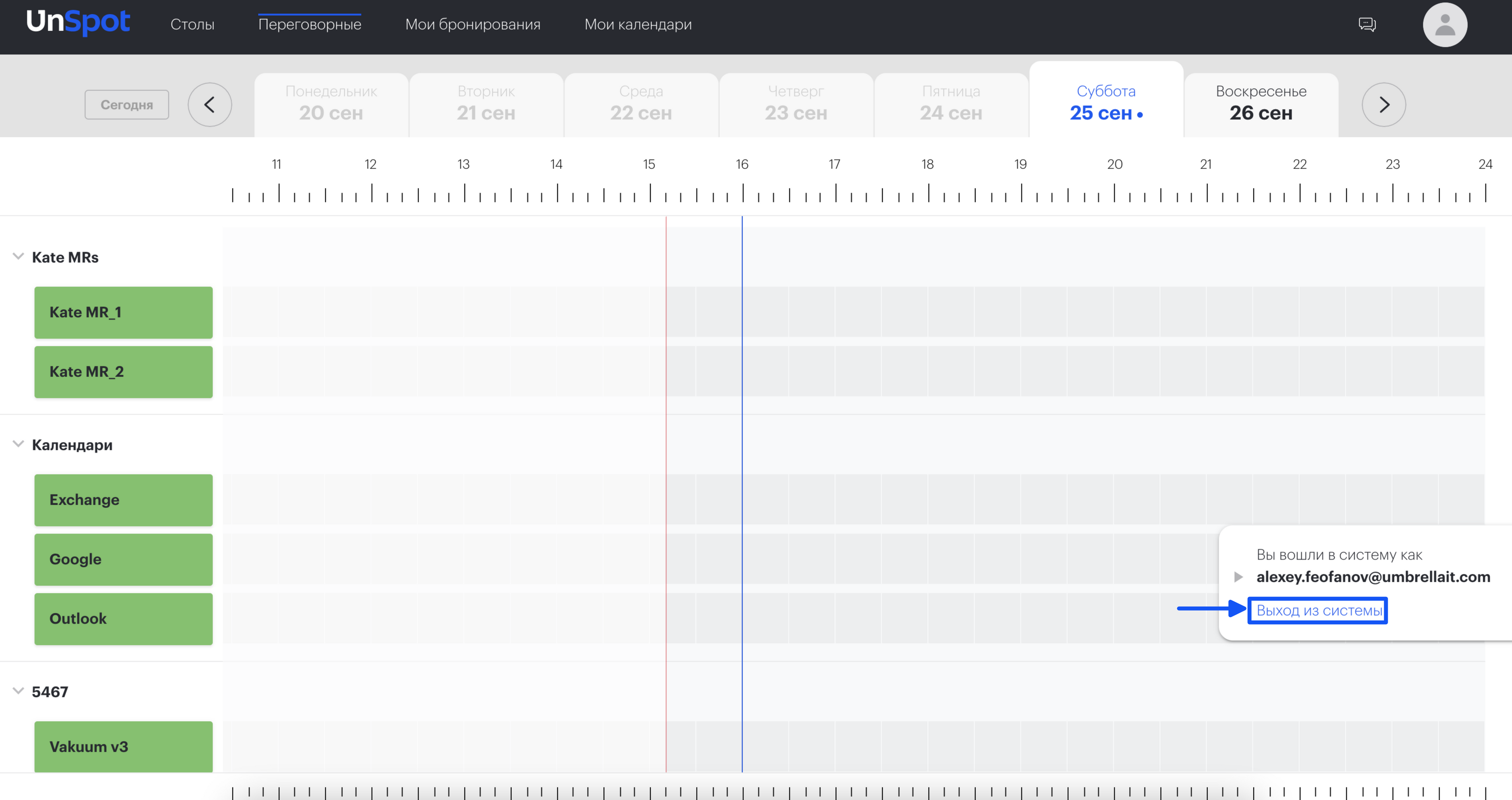Click hour 24 on timeline ruler

click(1485, 164)
